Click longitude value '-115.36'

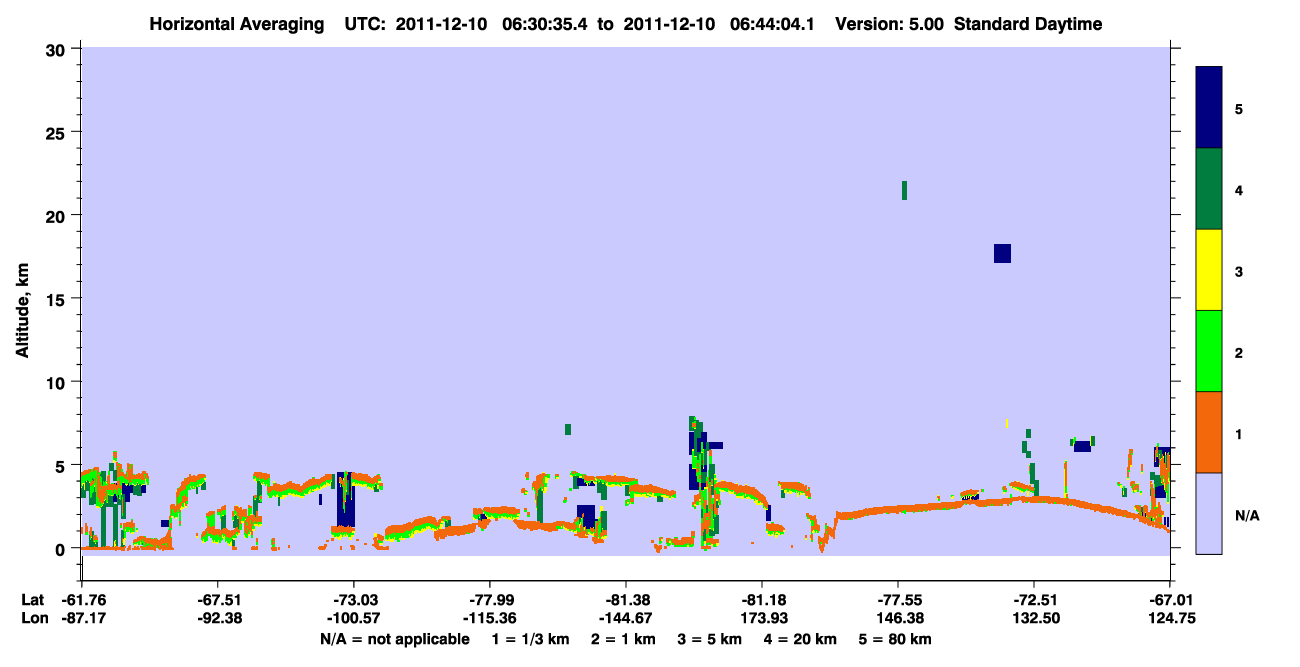click(x=489, y=618)
